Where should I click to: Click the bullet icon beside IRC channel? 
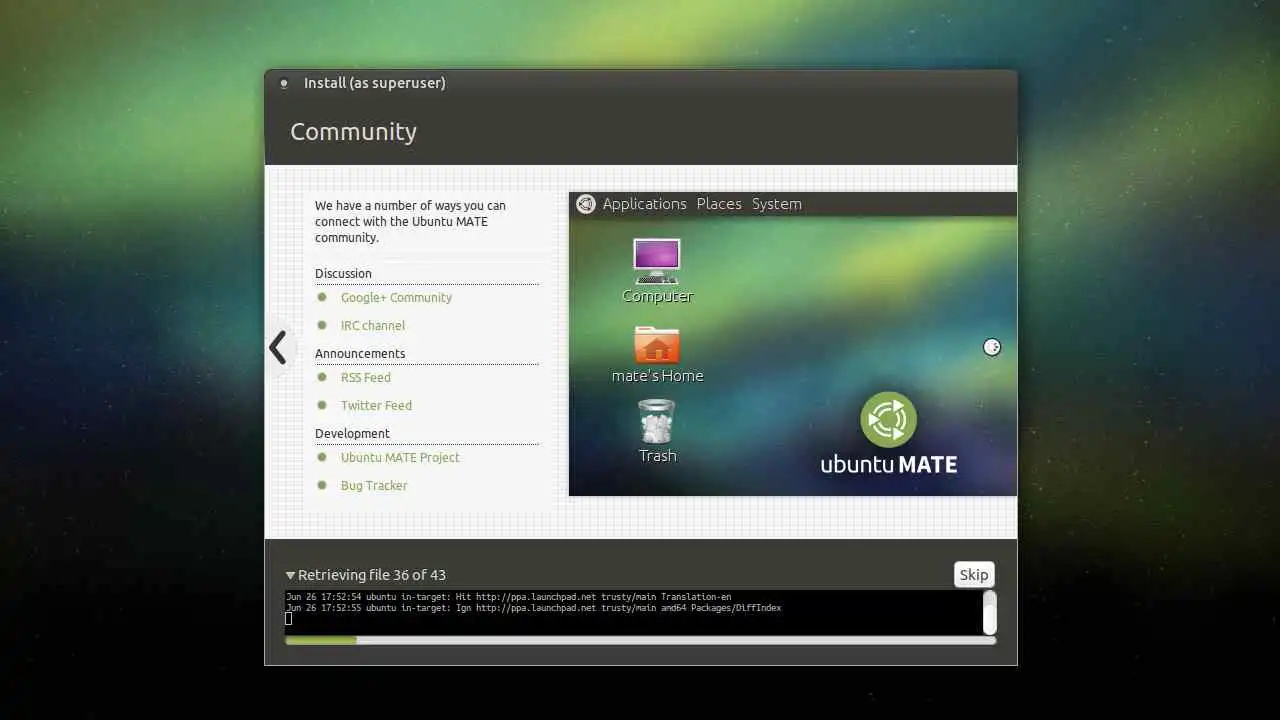322,325
